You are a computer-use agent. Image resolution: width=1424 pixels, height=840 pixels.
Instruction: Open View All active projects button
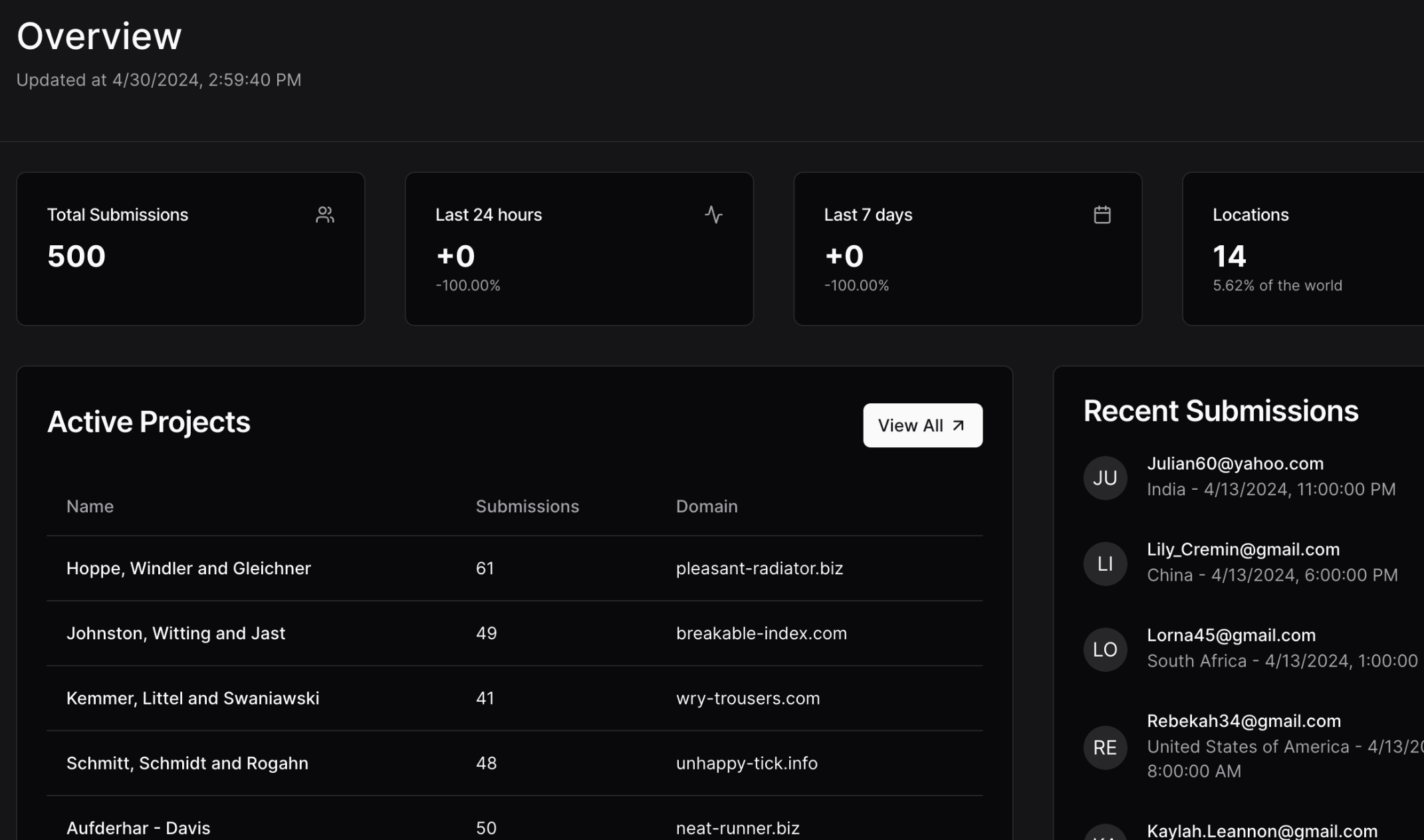coord(922,425)
